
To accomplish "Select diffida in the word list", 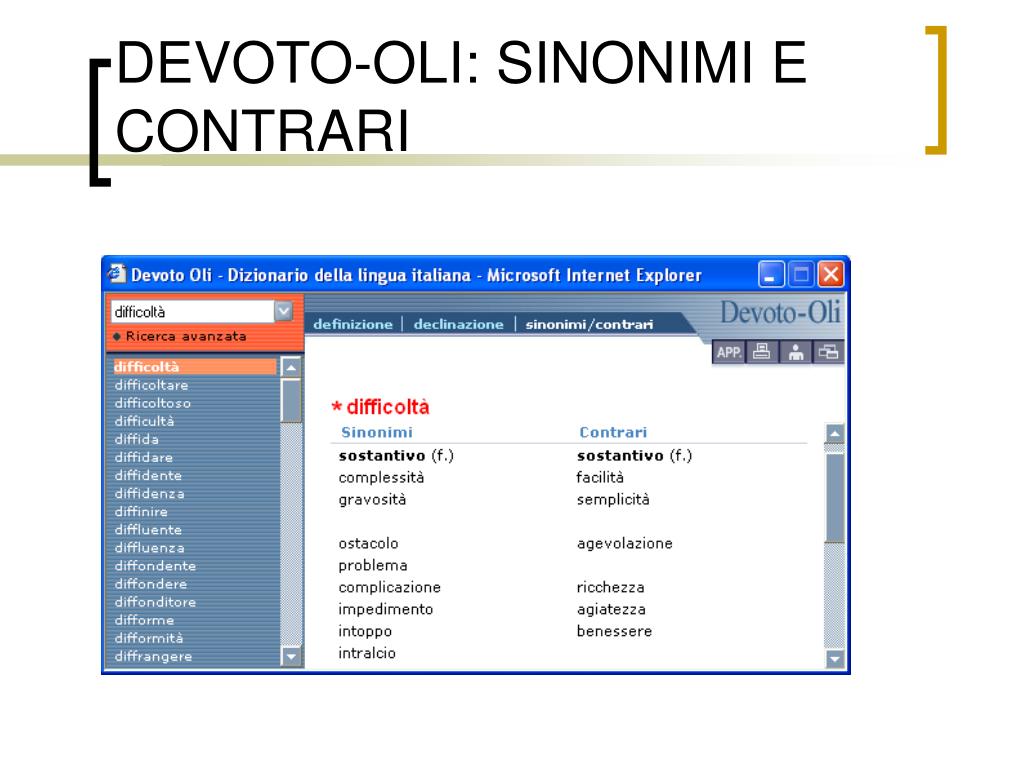I will 136,440.
